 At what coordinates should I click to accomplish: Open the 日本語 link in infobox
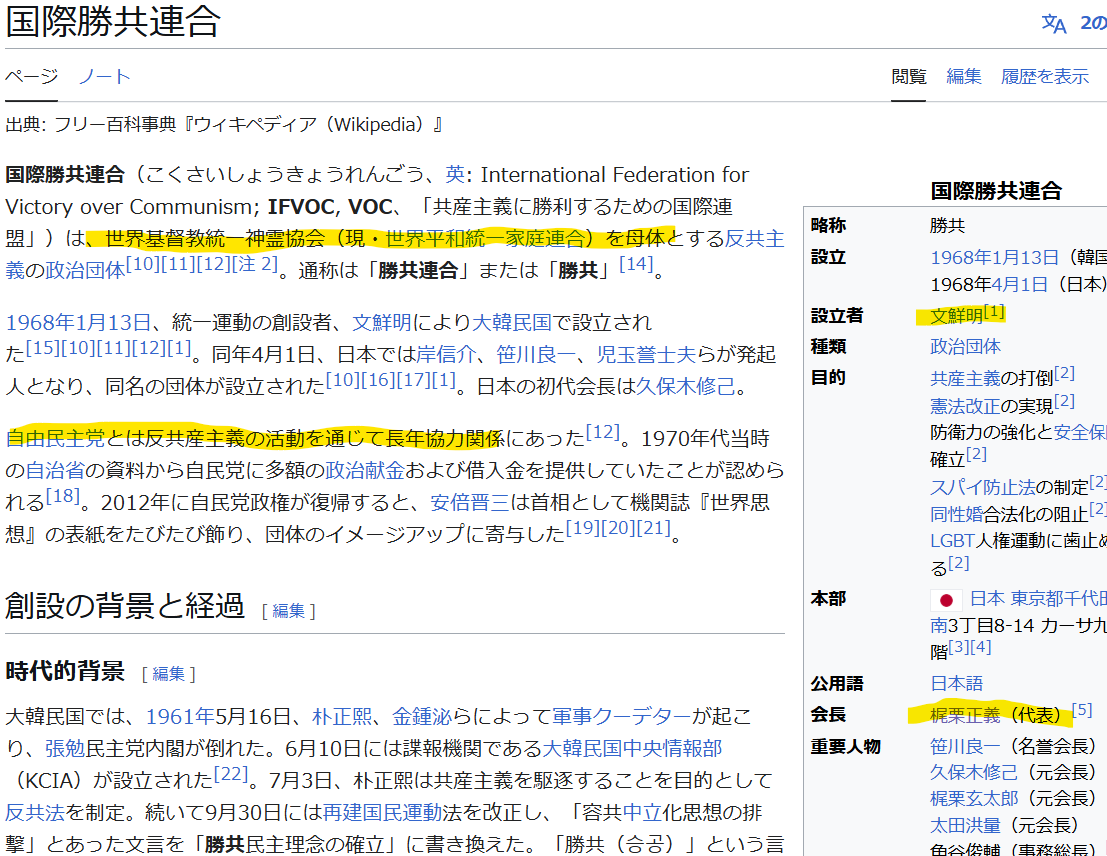click(957, 683)
